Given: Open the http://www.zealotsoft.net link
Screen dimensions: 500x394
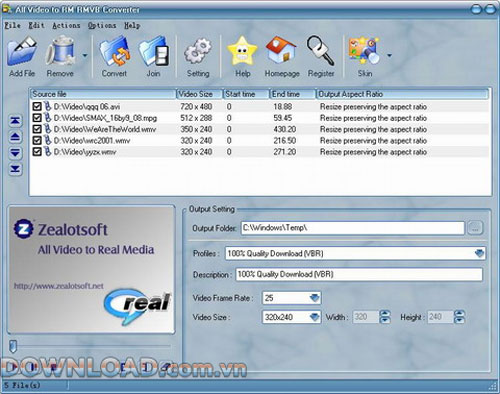Looking at the screenshot, I should [x=59, y=286].
